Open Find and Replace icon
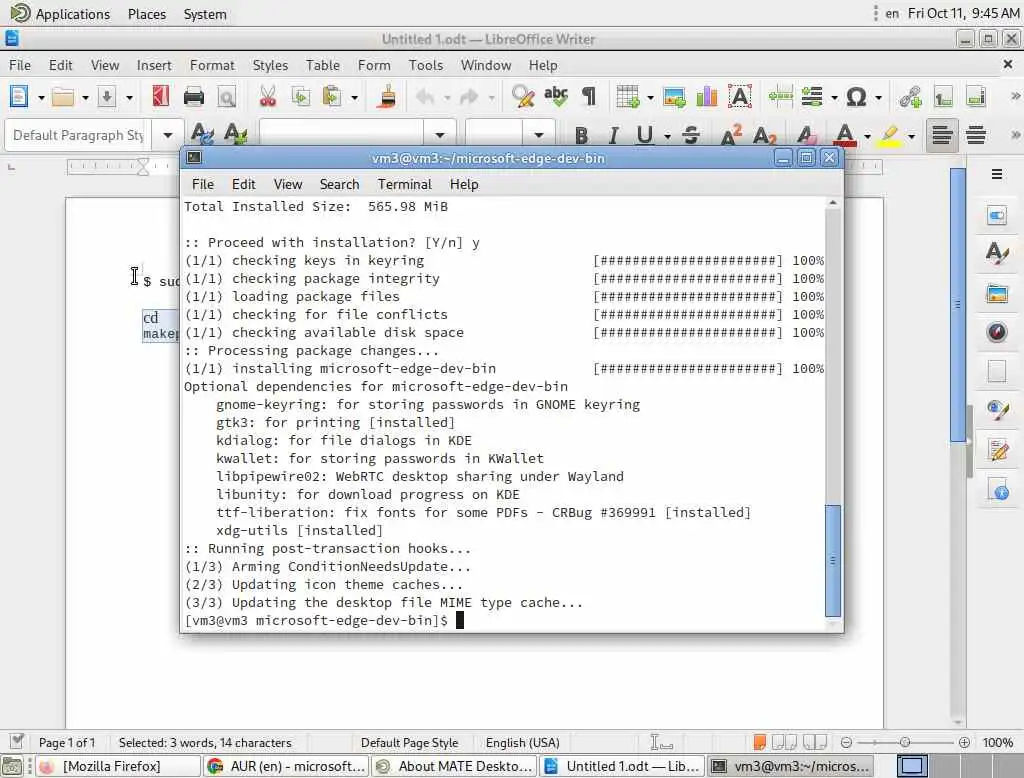 click(x=522, y=97)
